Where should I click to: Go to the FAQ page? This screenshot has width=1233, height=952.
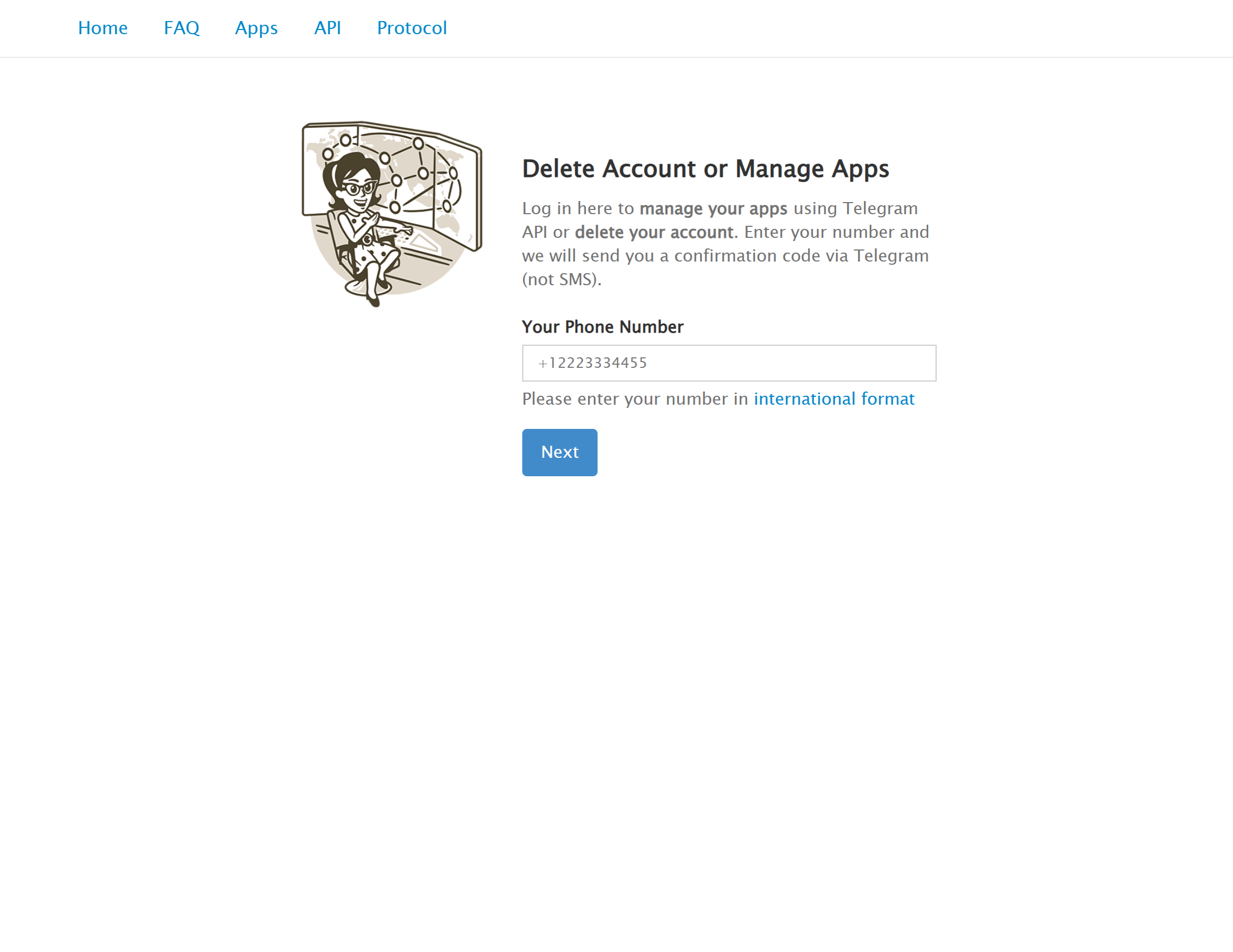(x=182, y=28)
